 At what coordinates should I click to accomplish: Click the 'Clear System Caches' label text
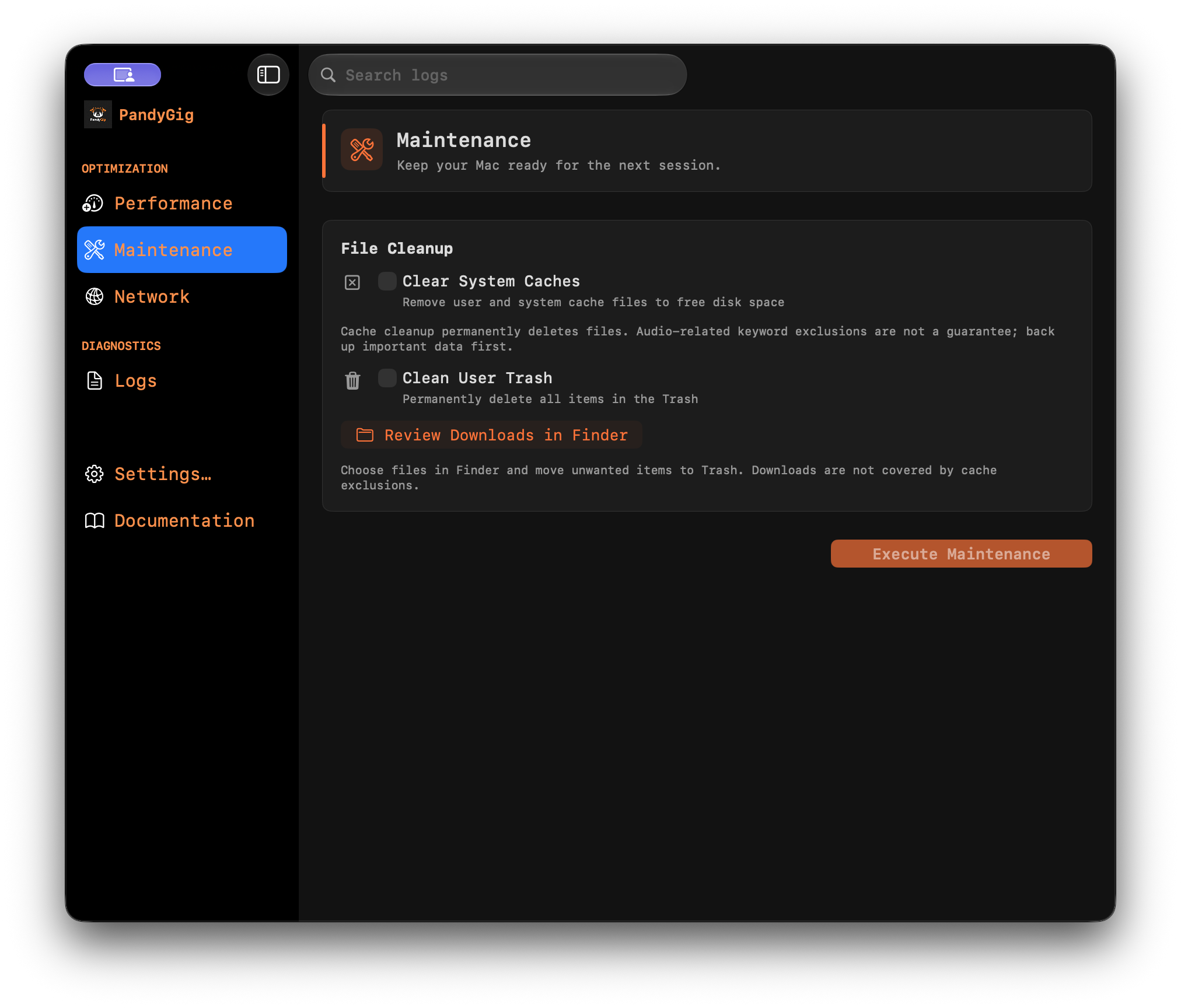point(491,281)
